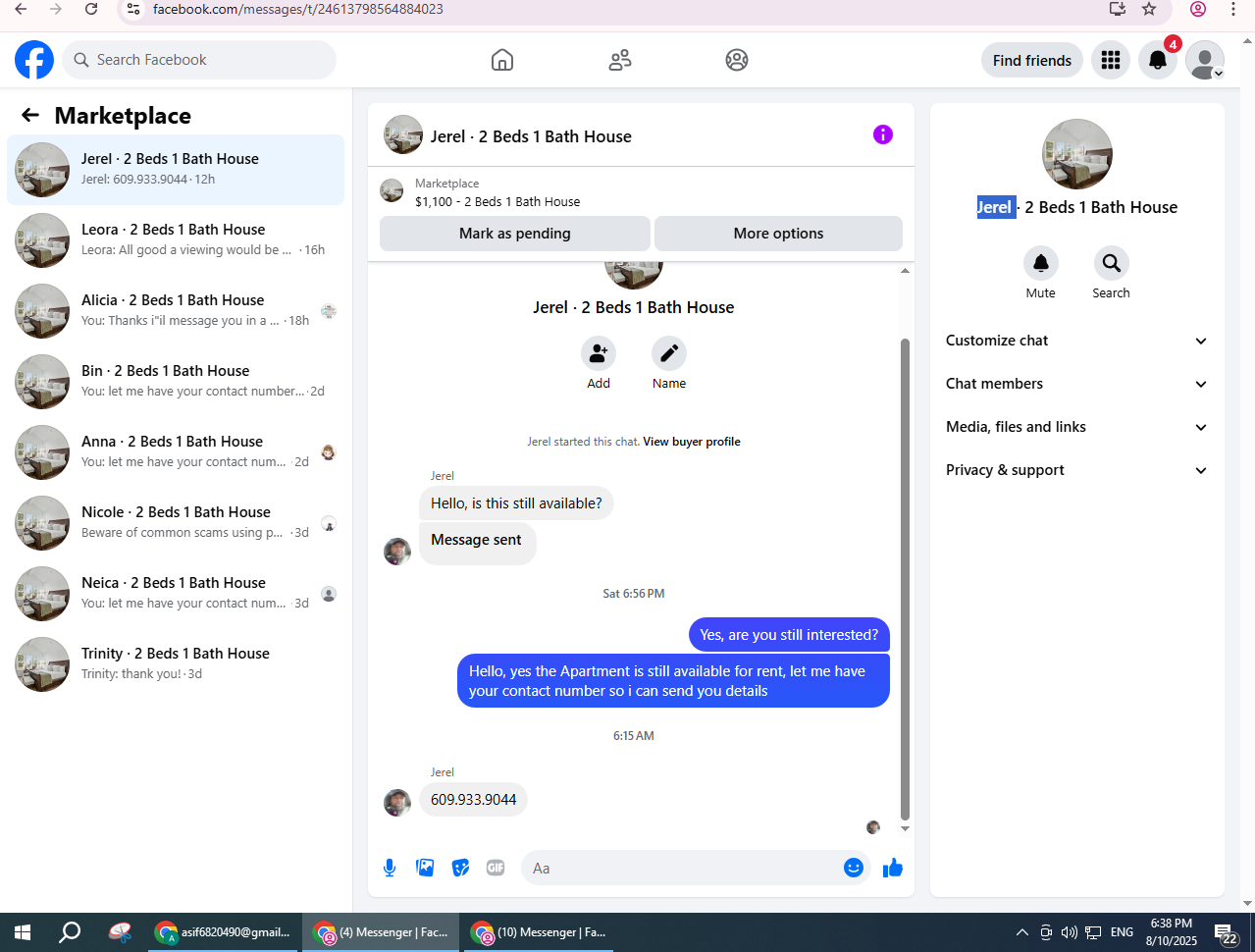Bookmark this page with the star icon
1255x952 pixels.
tap(1149, 9)
